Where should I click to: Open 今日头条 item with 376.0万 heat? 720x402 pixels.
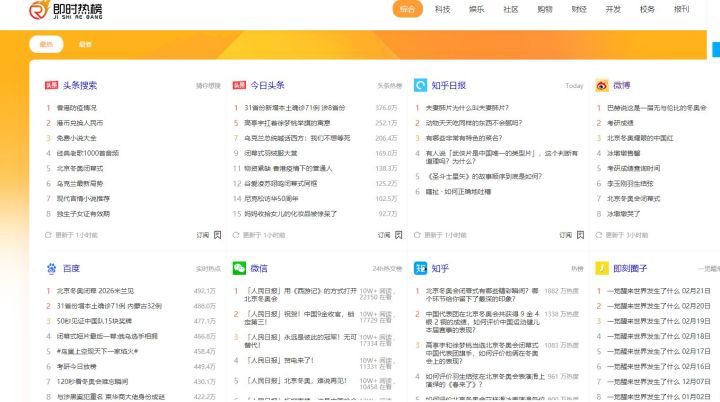(294, 108)
